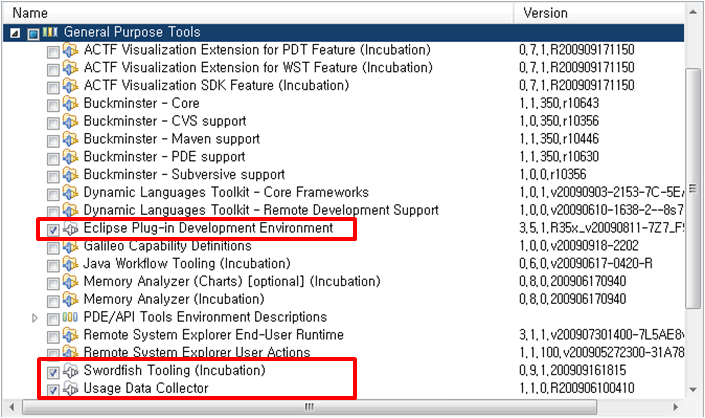Click the horizontal scrollbar right arrow
The width and height of the screenshot is (705, 418).
click(x=676, y=407)
